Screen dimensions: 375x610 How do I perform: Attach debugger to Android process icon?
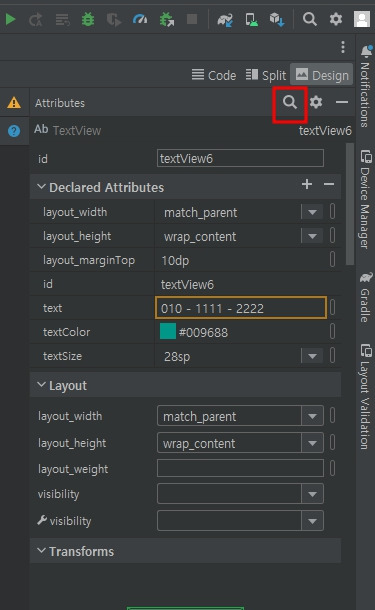166,19
